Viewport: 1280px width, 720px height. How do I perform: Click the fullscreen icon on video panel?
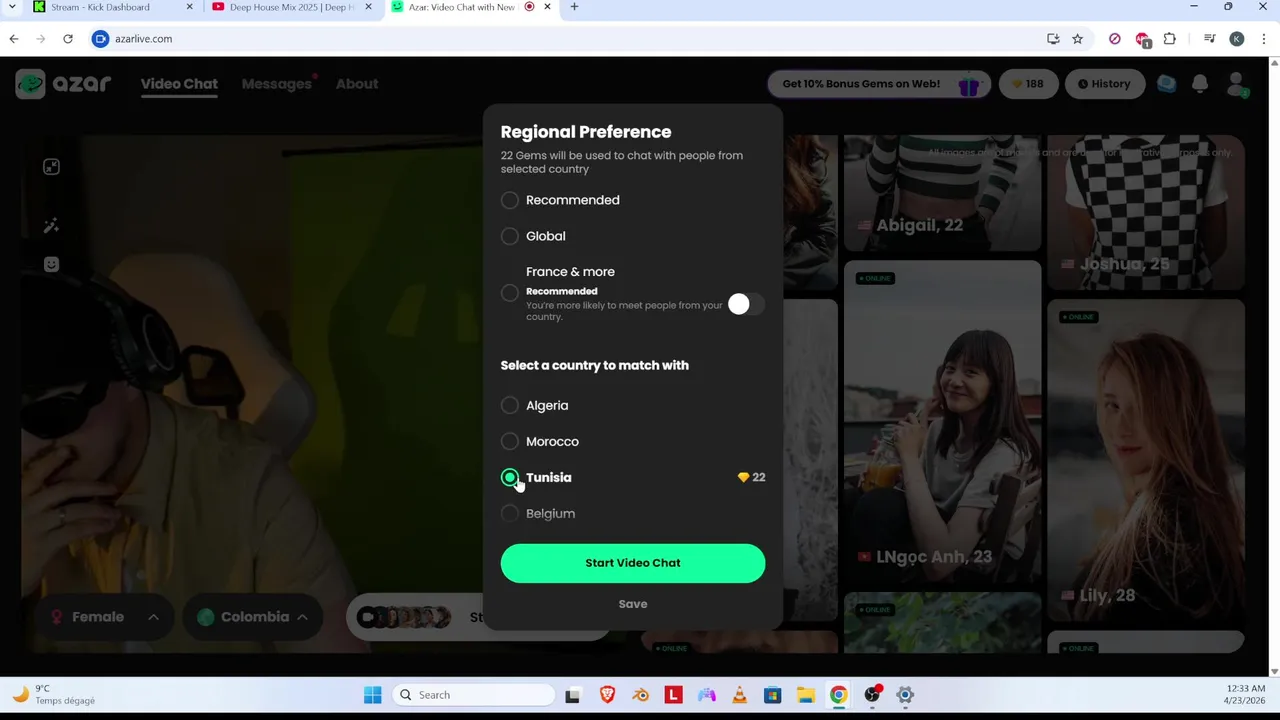point(51,167)
